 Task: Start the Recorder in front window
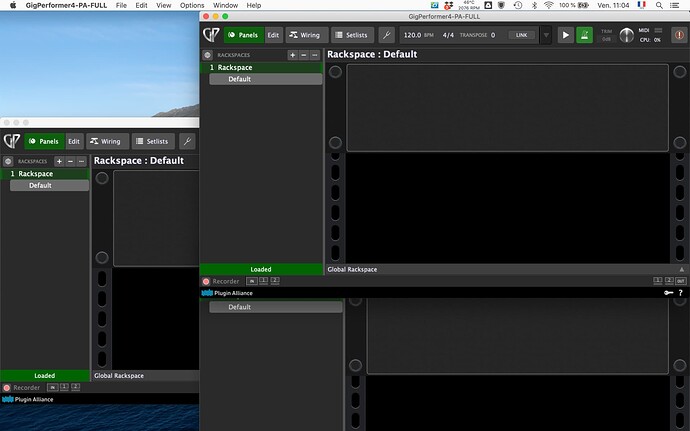206,281
